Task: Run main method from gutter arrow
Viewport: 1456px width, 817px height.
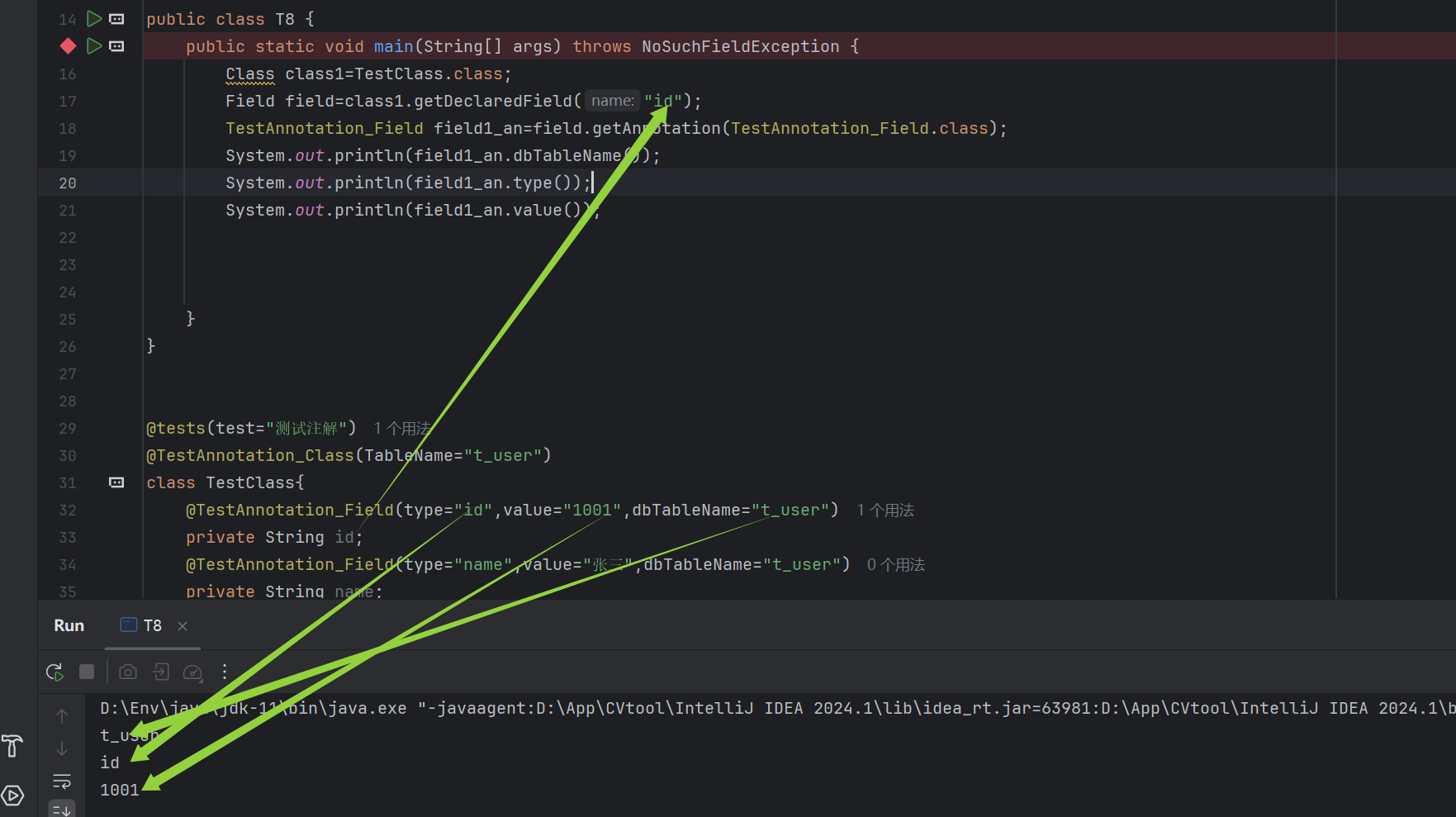Action: click(x=94, y=45)
